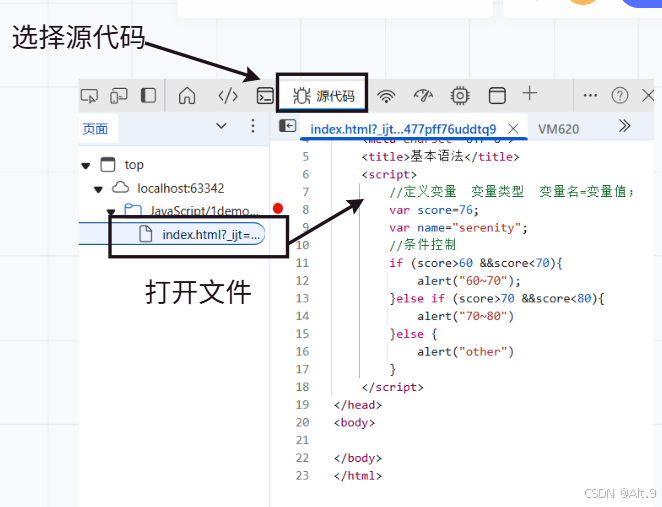Open the index.html?_ijt file in tree
Viewport: 662px width, 507px height.
(x=211, y=235)
